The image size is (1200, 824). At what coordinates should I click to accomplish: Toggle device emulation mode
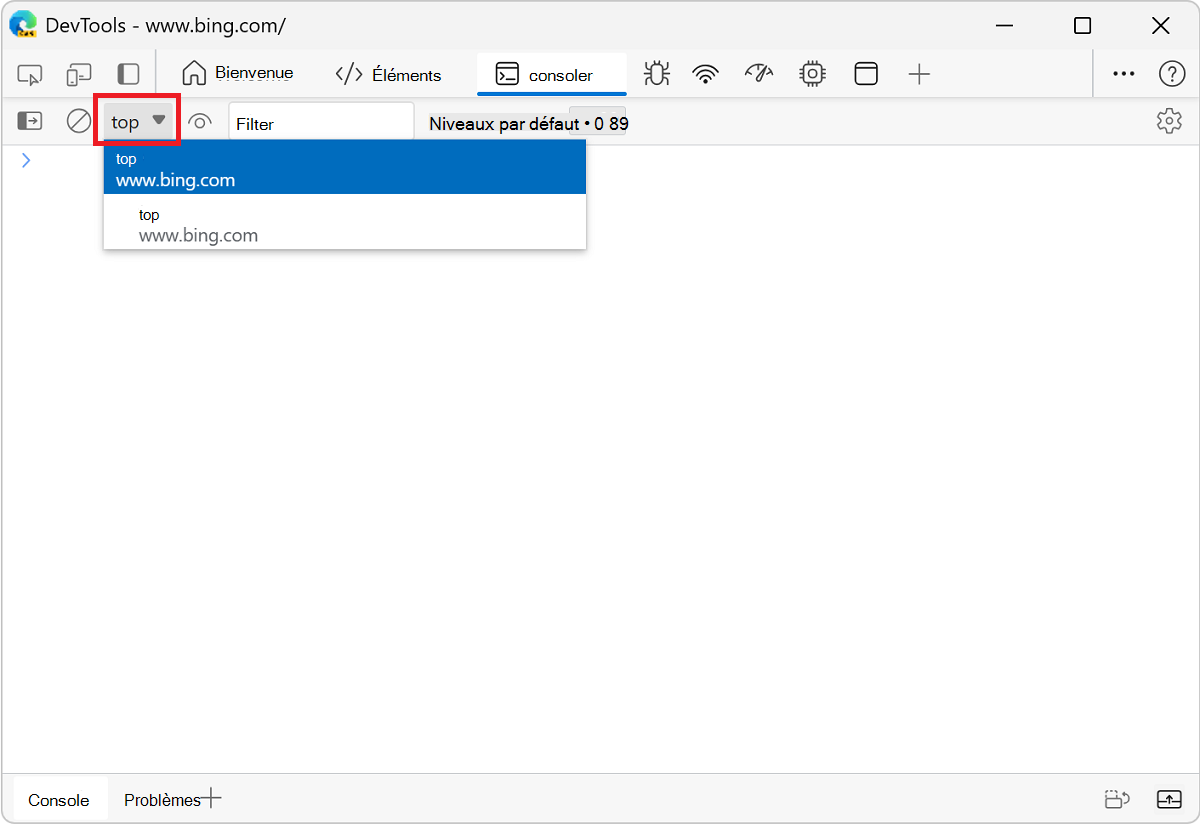click(x=79, y=73)
